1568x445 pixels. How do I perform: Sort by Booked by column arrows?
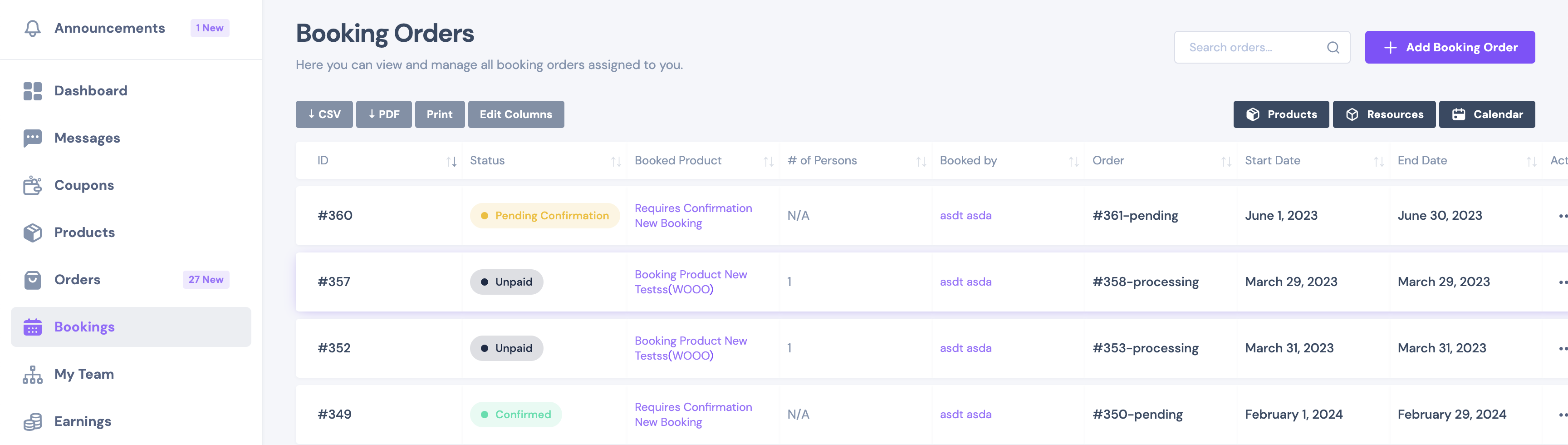click(1074, 161)
